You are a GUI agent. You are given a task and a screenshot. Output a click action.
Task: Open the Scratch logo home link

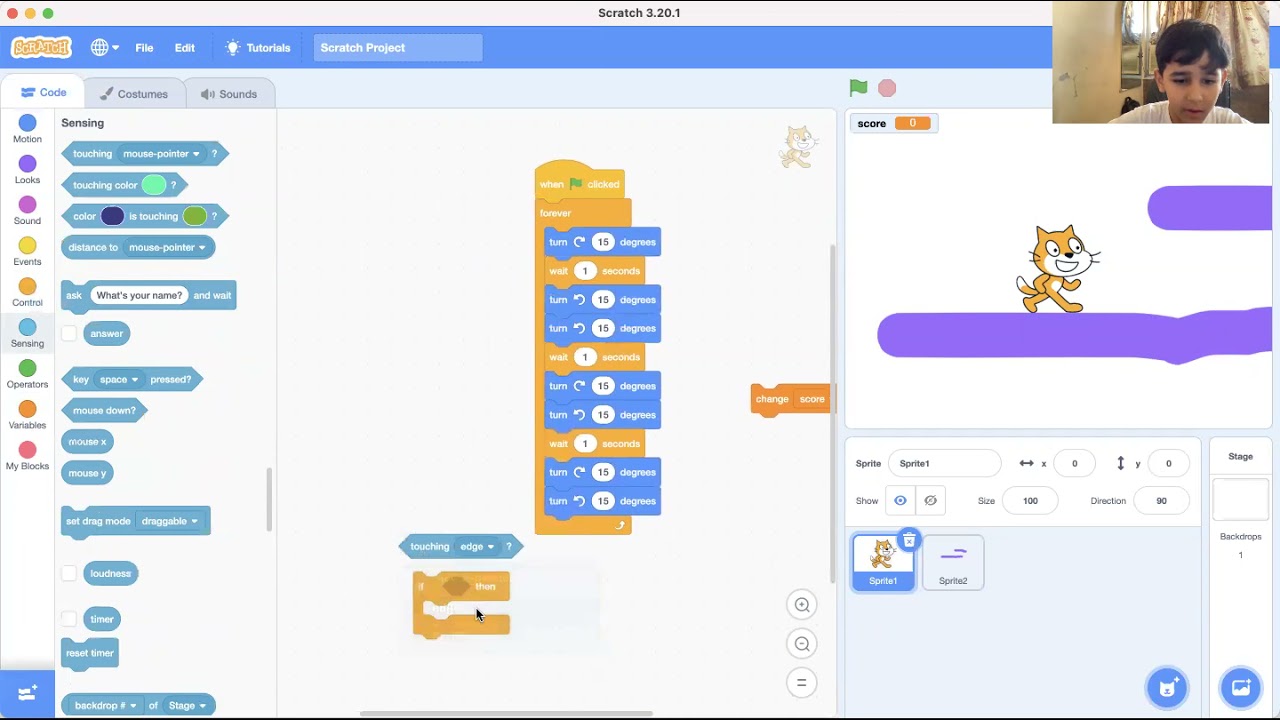click(41, 47)
